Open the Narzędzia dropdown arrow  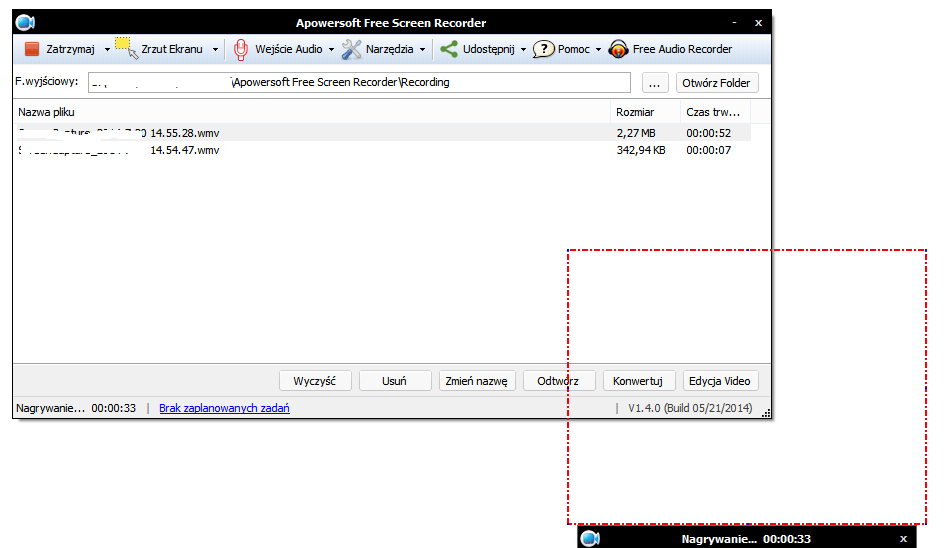pyautogui.click(x=423, y=49)
